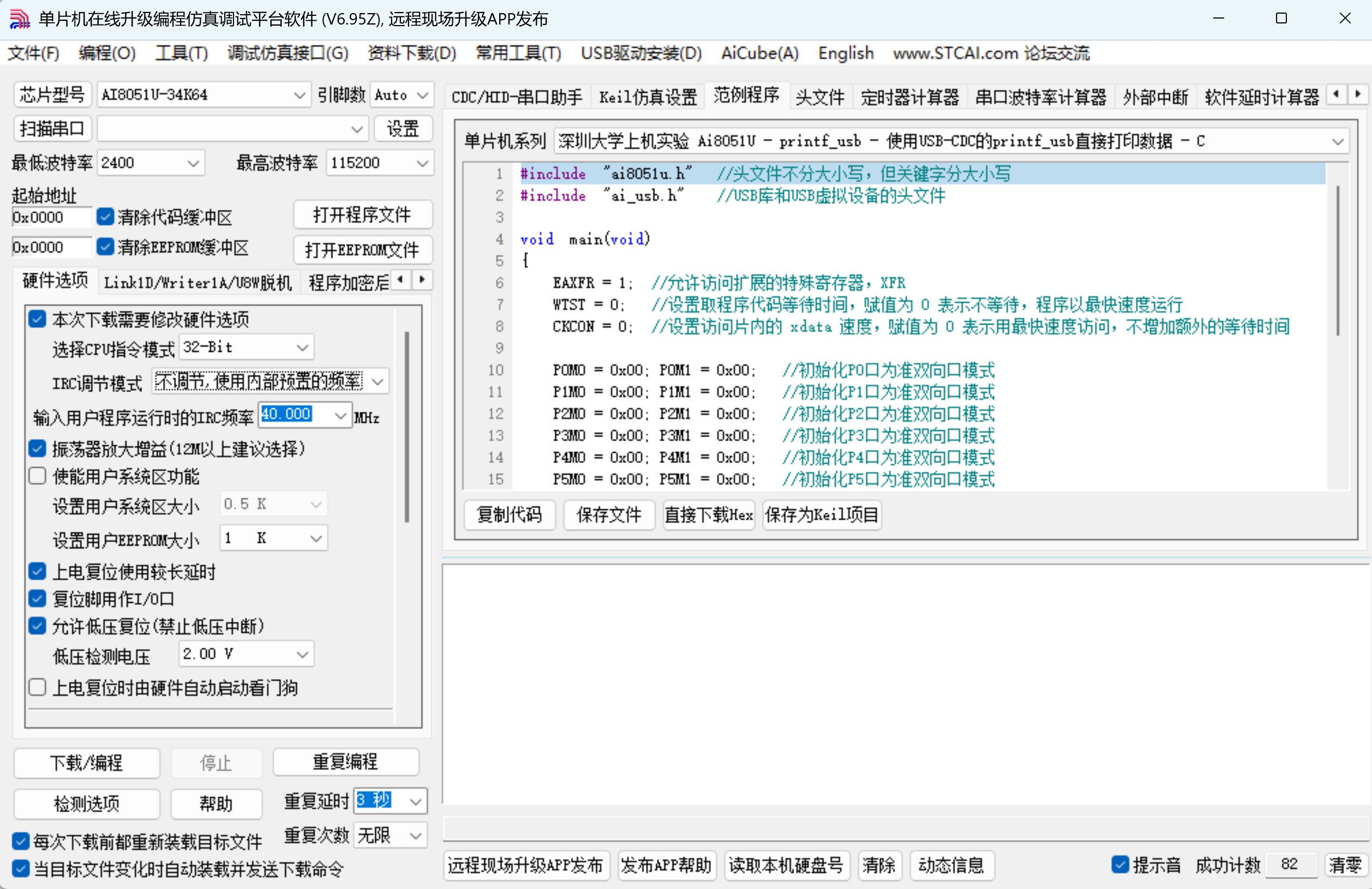The height and width of the screenshot is (889, 1372).
Task: Open the 最高波特率 115200 dropdown
Action: 379,163
